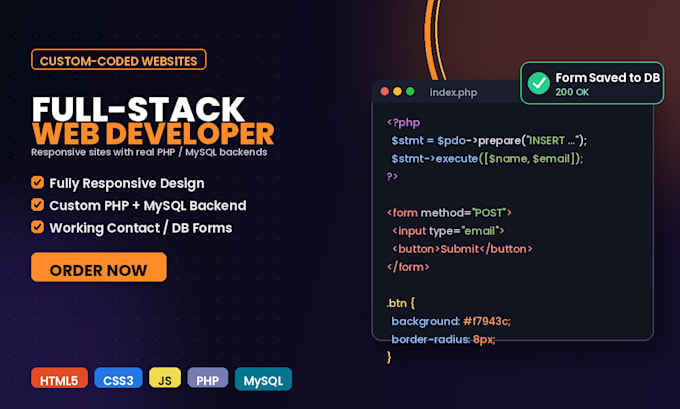Viewport: 680px width, 409px height.
Task: Click the <?php opening tag line
Action: pyautogui.click(x=403, y=123)
